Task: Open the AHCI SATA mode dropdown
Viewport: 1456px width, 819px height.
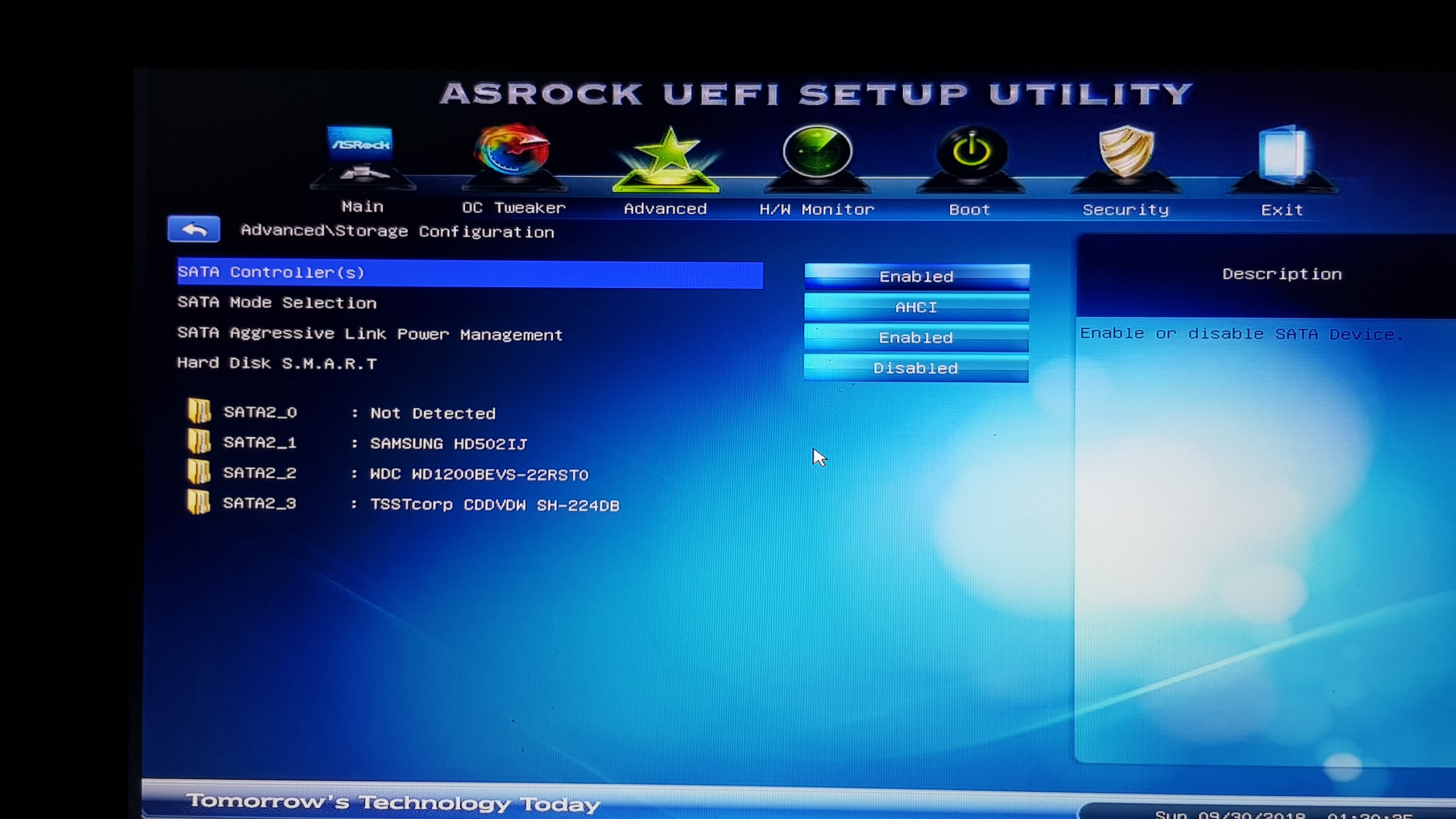Action: tap(916, 308)
